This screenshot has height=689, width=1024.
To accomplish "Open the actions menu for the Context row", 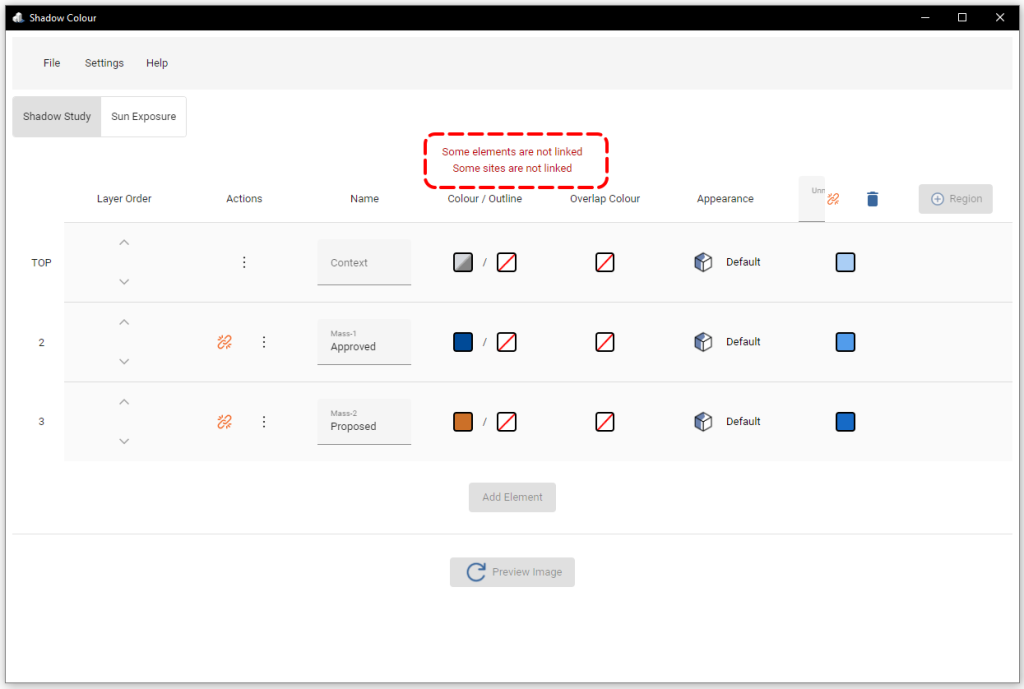I will [244, 262].
